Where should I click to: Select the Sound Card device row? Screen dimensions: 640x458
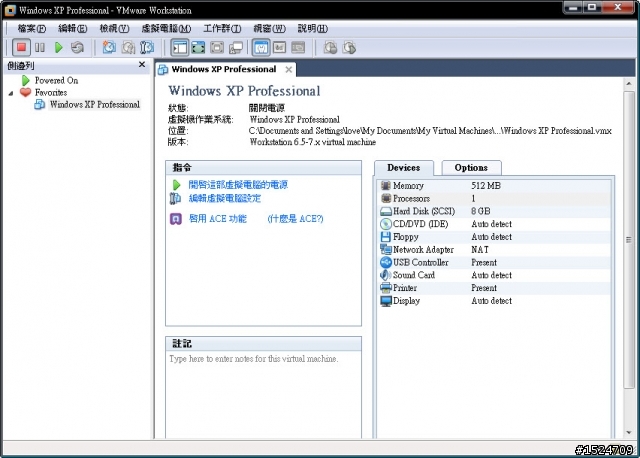click(494, 275)
